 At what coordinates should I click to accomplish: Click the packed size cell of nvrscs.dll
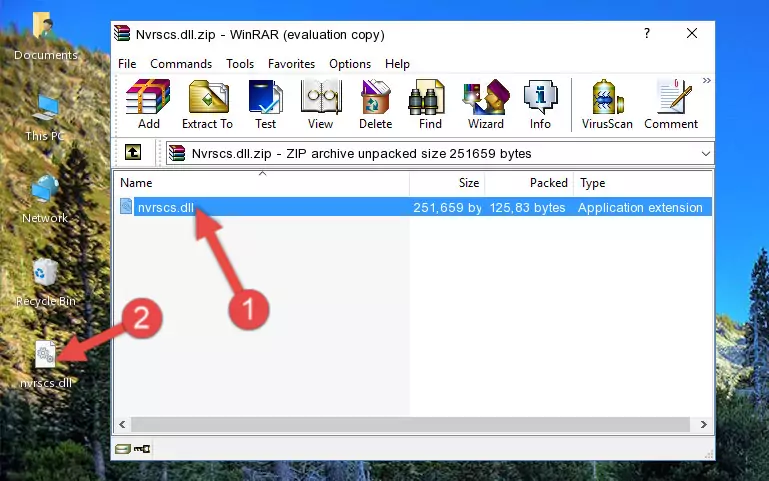pyautogui.click(x=527, y=207)
